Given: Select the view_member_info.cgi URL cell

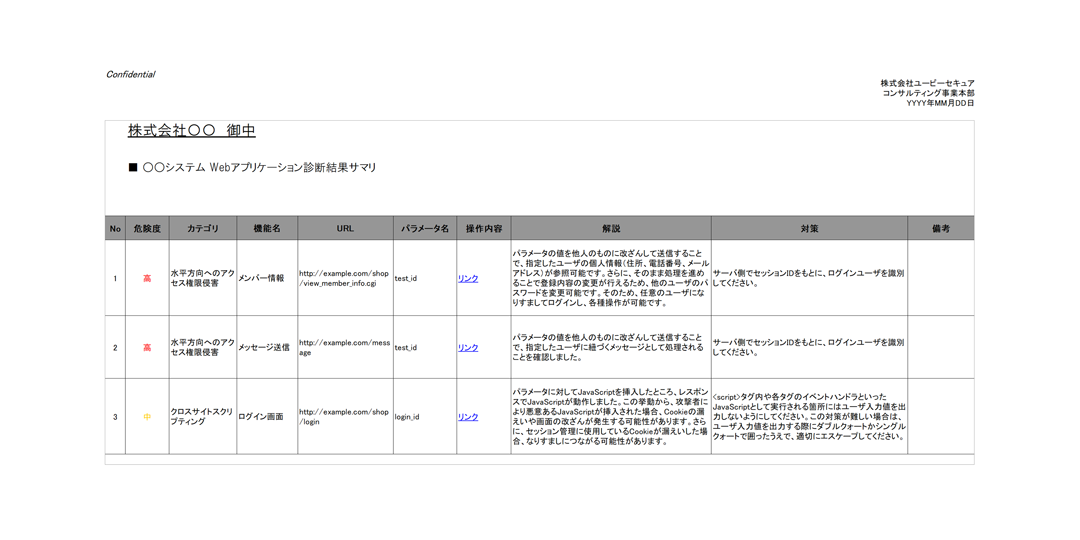Looking at the screenshot, I should pos(346,278).
